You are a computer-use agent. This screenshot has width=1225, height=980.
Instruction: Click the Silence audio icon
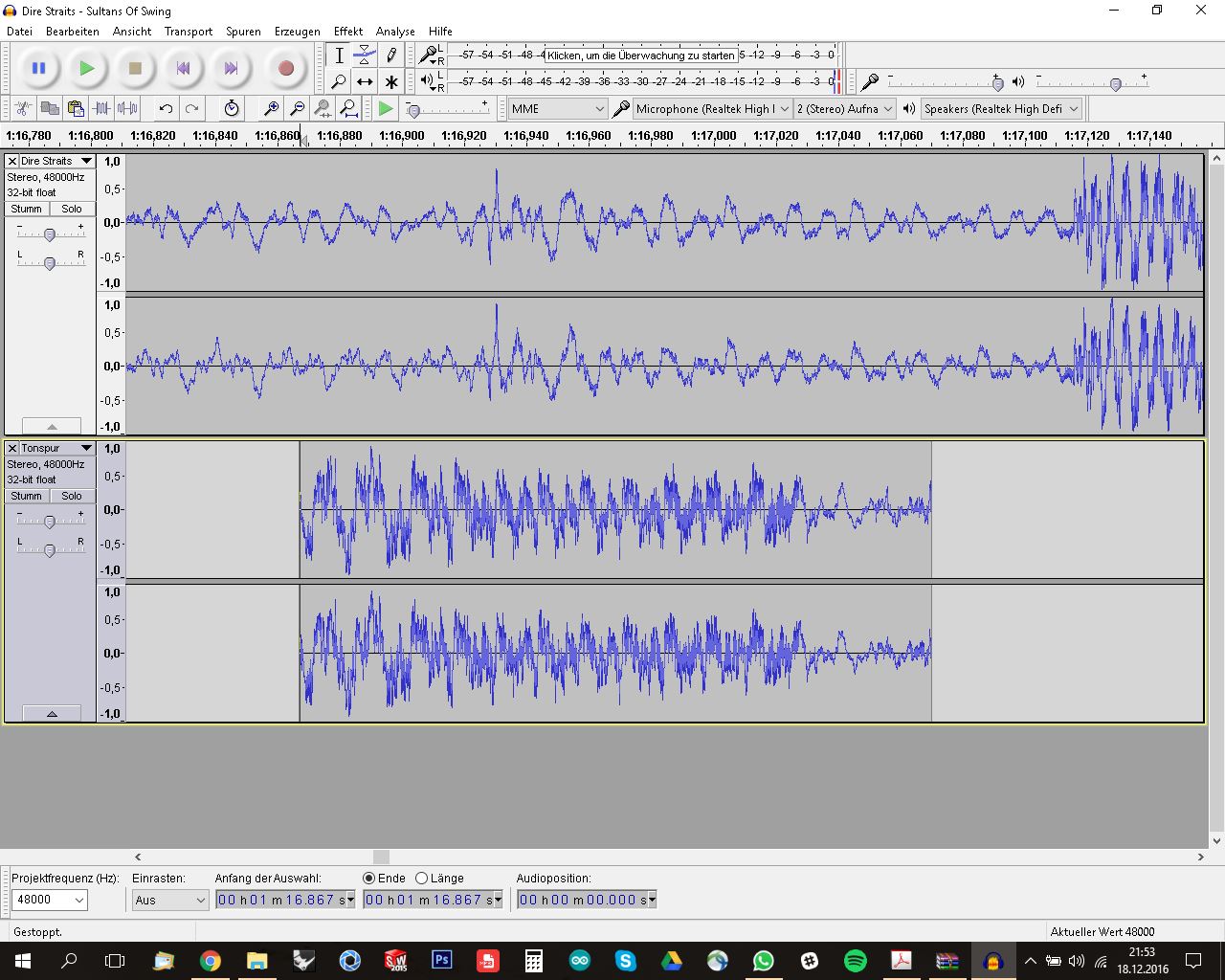coord(127,108)
